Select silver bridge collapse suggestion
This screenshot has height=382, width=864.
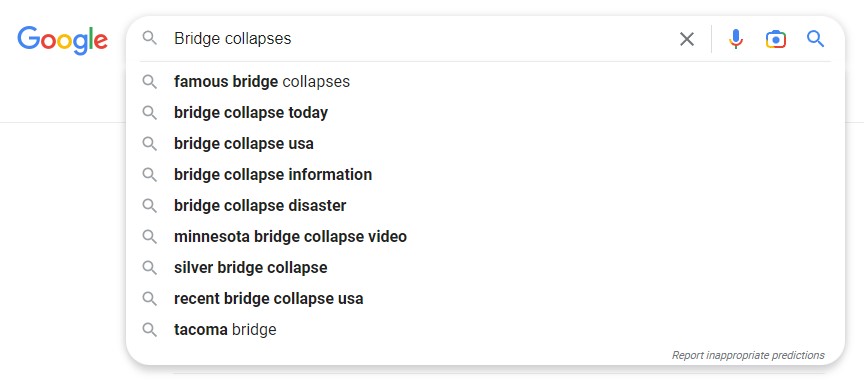485,267
